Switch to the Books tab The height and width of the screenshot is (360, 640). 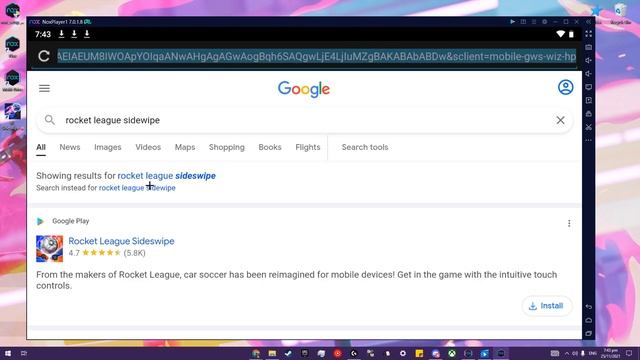click(270, 147)
